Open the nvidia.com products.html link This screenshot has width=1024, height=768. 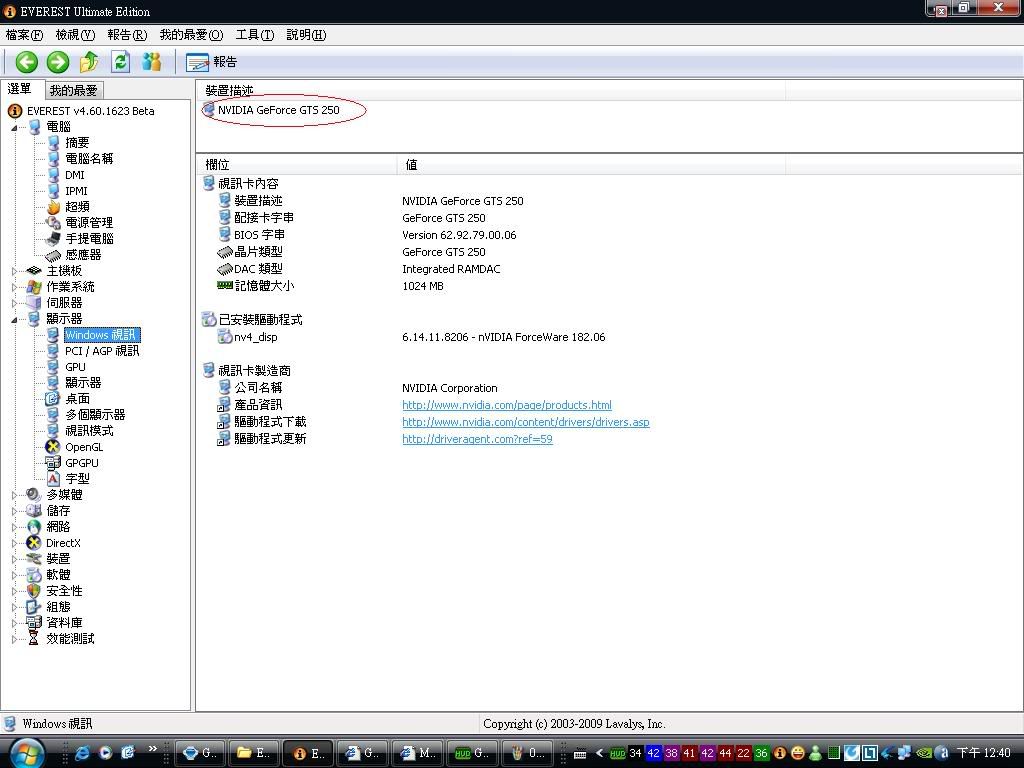pos(506,405)
